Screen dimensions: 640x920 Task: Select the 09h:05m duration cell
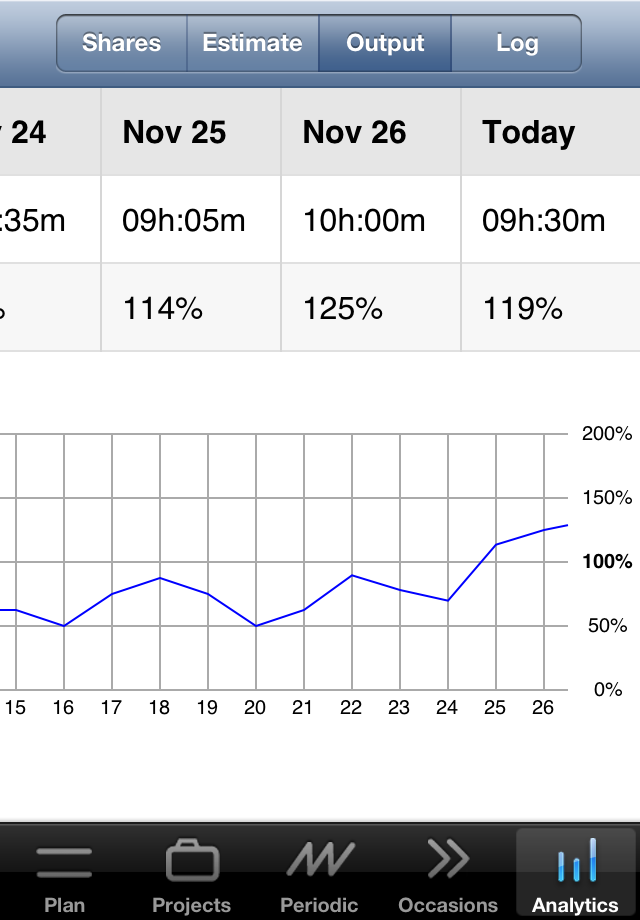tap(191, 220)
